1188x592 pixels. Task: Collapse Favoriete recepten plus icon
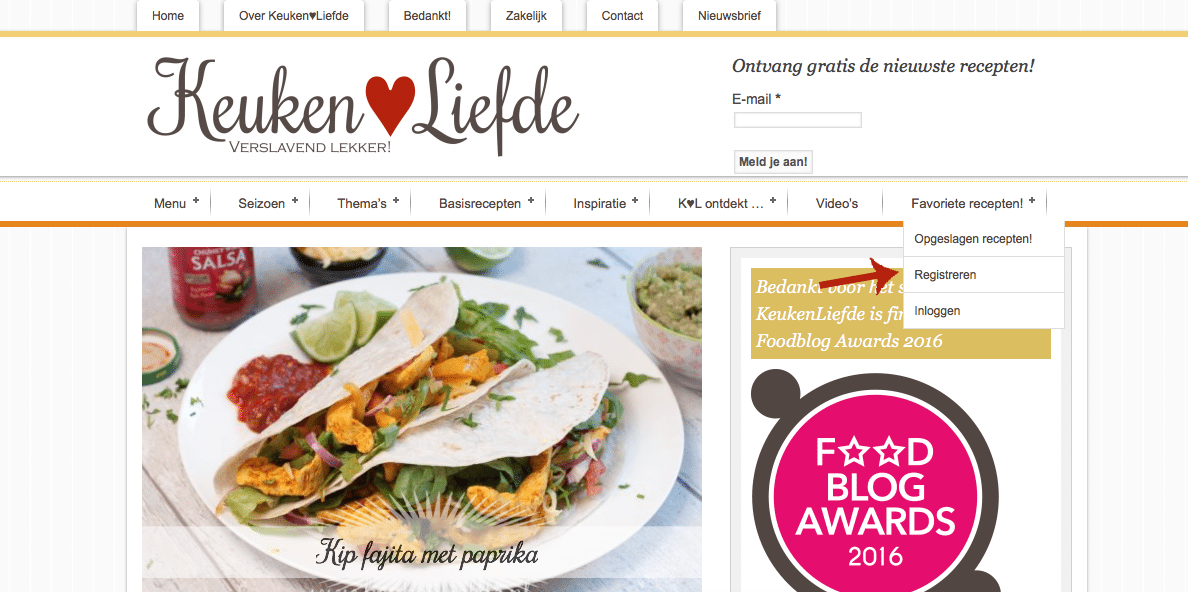[x=1032, y=201]
